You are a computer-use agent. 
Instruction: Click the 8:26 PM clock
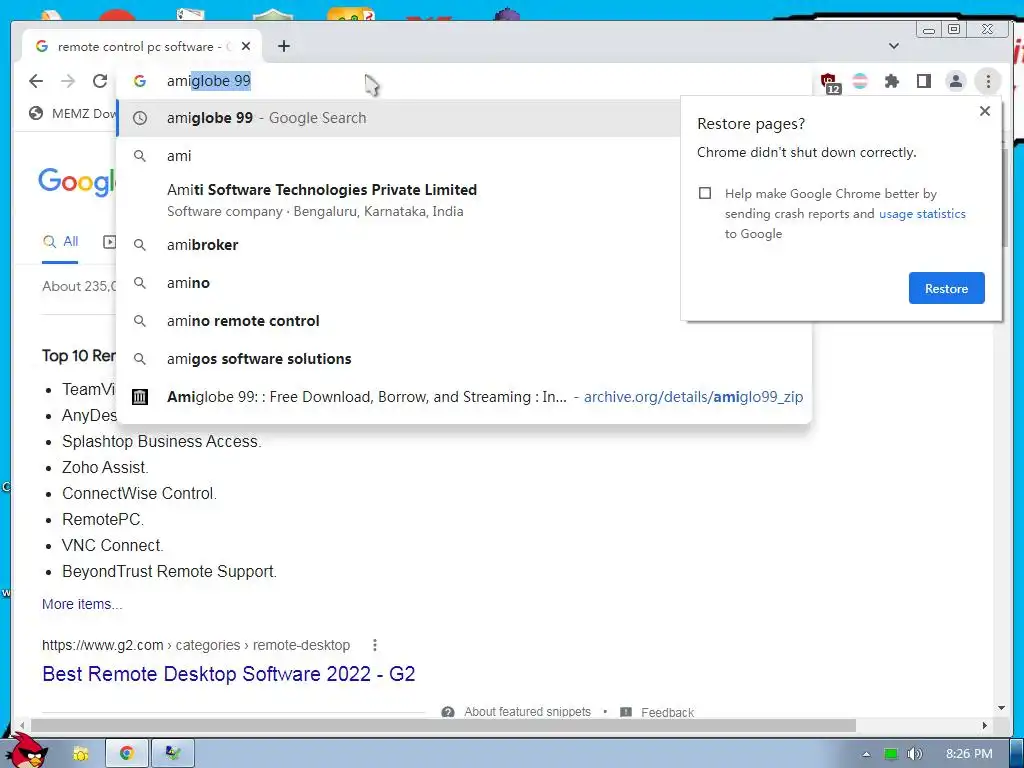[969, 754]
